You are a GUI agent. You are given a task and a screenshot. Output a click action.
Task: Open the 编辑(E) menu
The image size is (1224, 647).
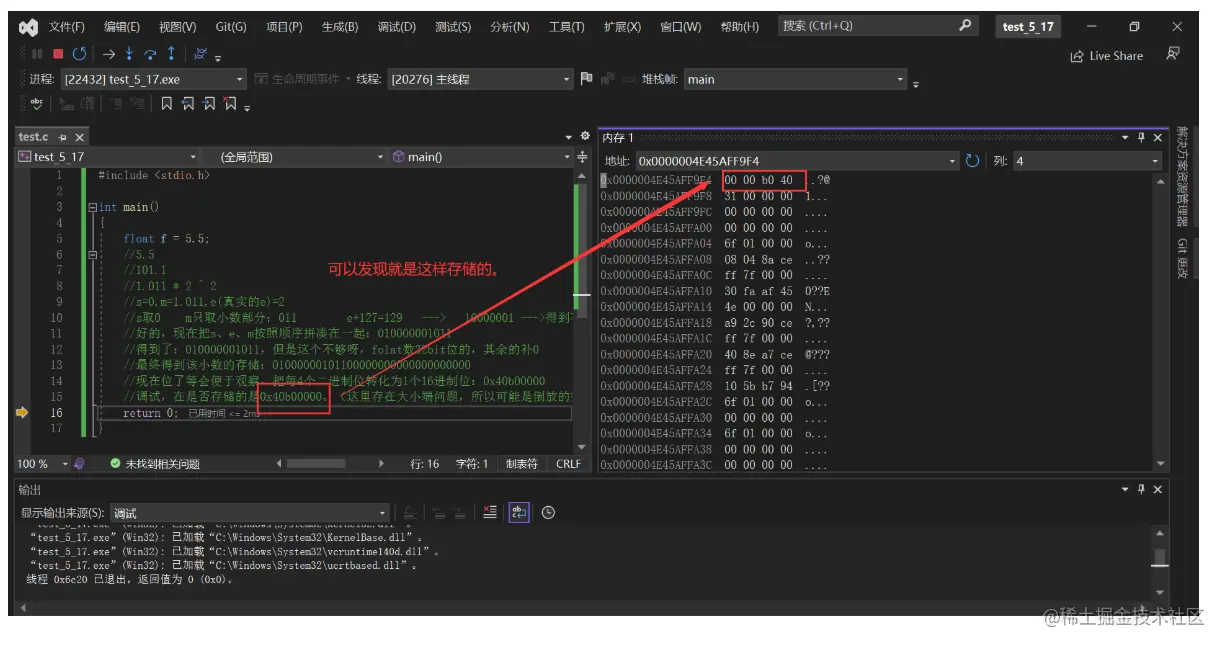click(122, 27)
